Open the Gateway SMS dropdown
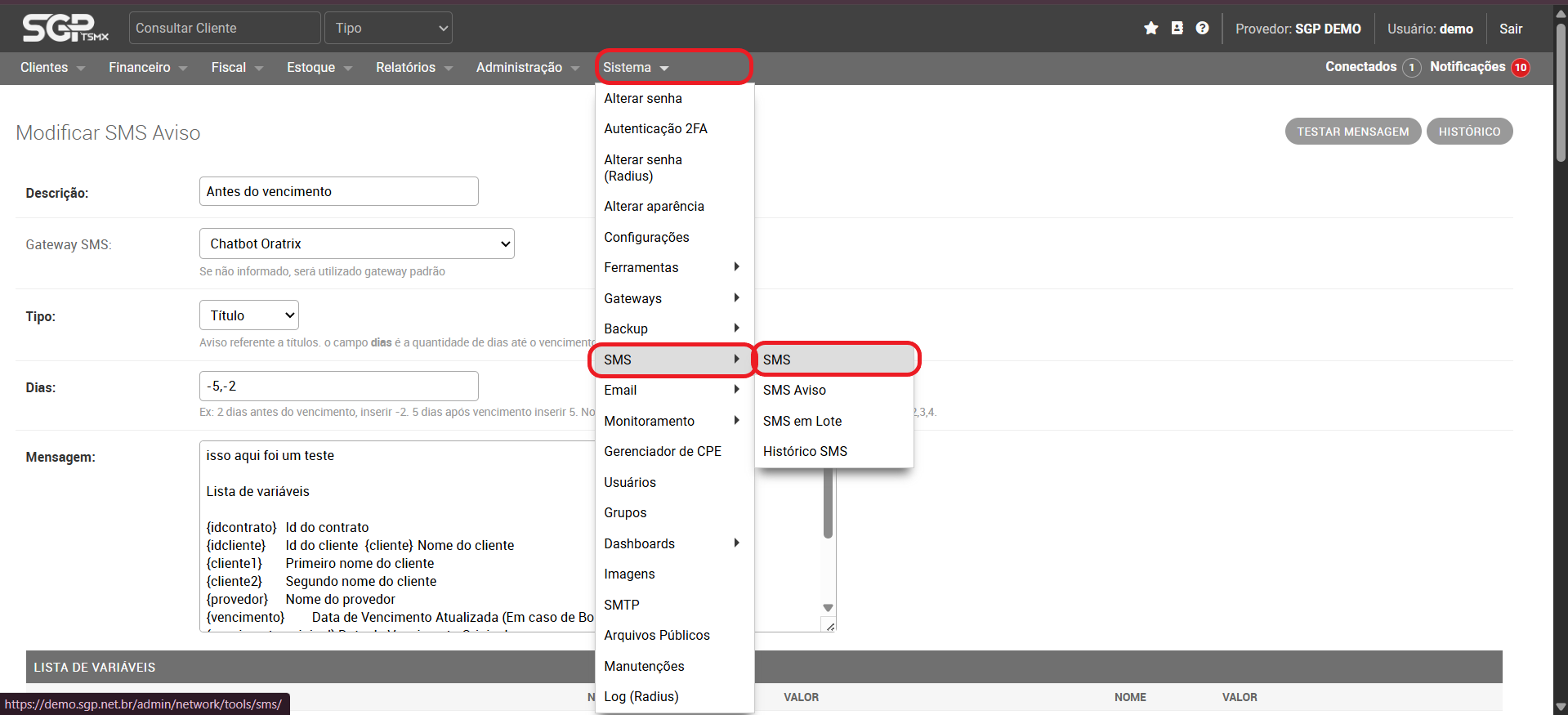The image size is (1568, 715). pos(356,244)
